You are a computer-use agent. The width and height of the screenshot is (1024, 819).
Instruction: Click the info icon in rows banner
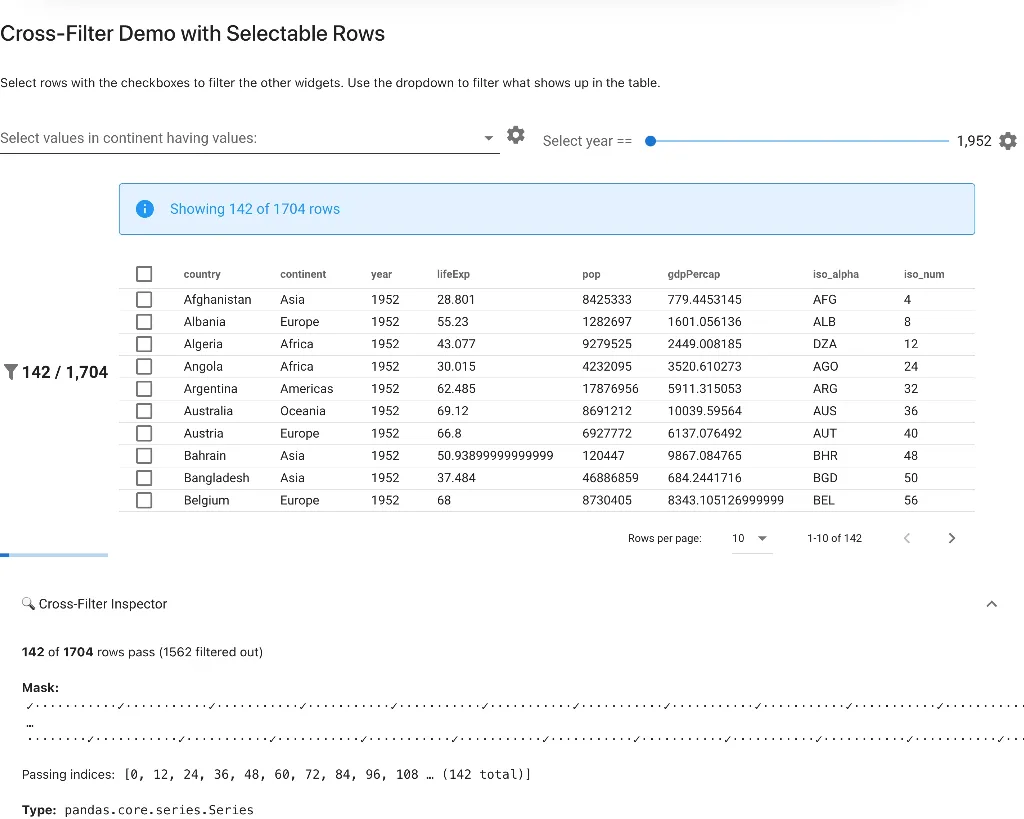145,209
